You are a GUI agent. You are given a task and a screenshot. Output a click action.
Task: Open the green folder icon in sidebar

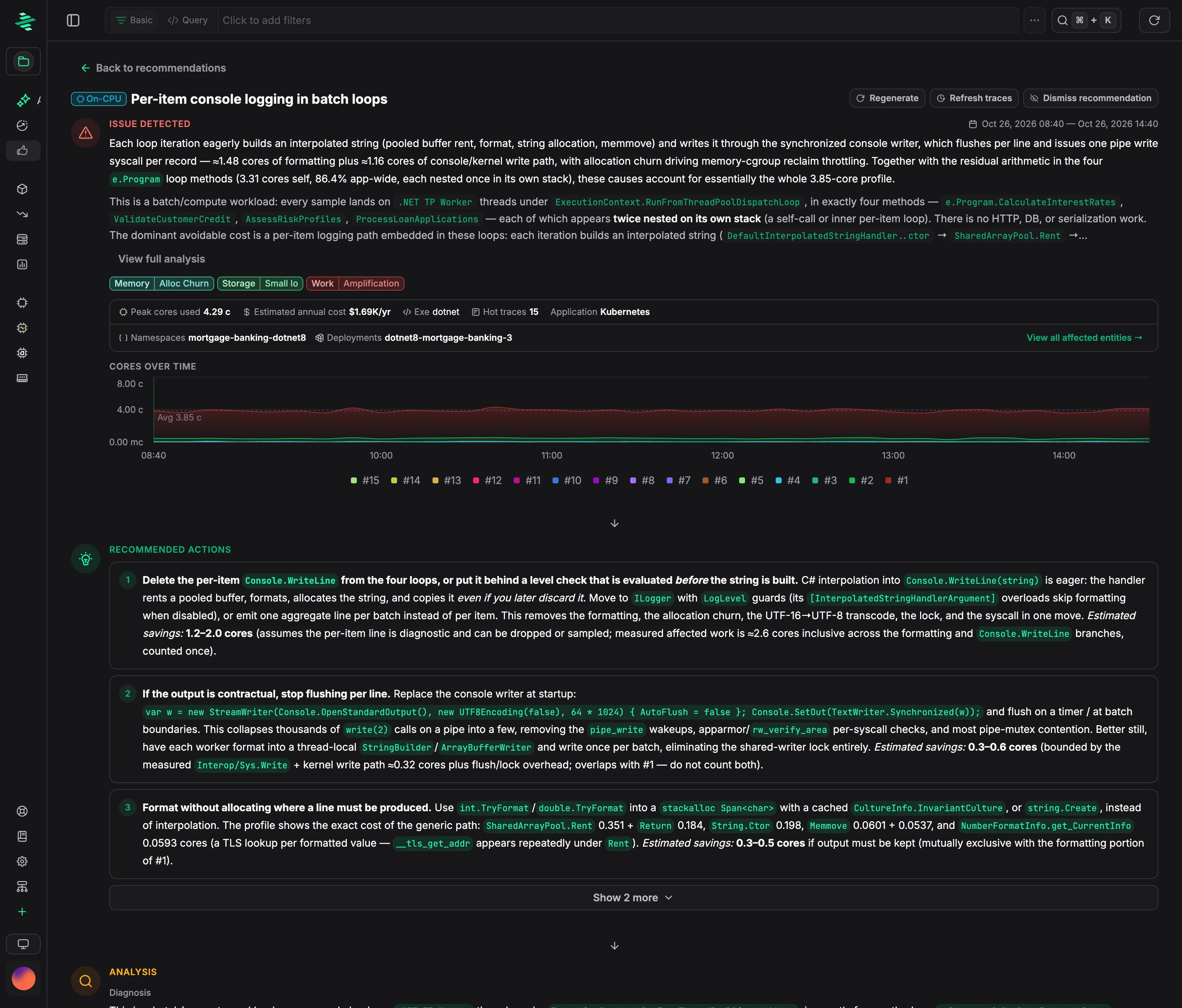coord(23,62)
